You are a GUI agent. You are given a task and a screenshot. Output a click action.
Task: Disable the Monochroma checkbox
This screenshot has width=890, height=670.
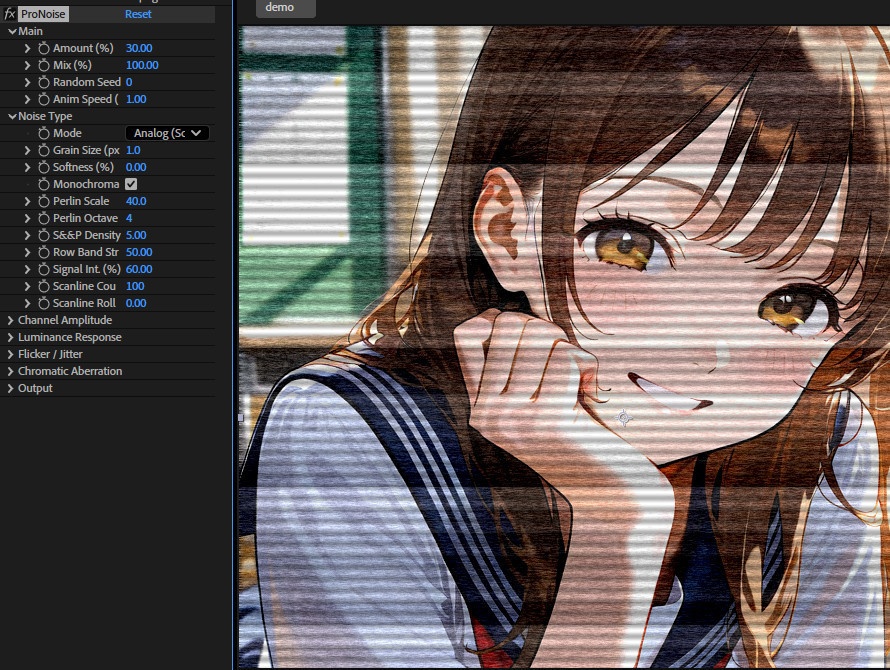tap(130, 184)
